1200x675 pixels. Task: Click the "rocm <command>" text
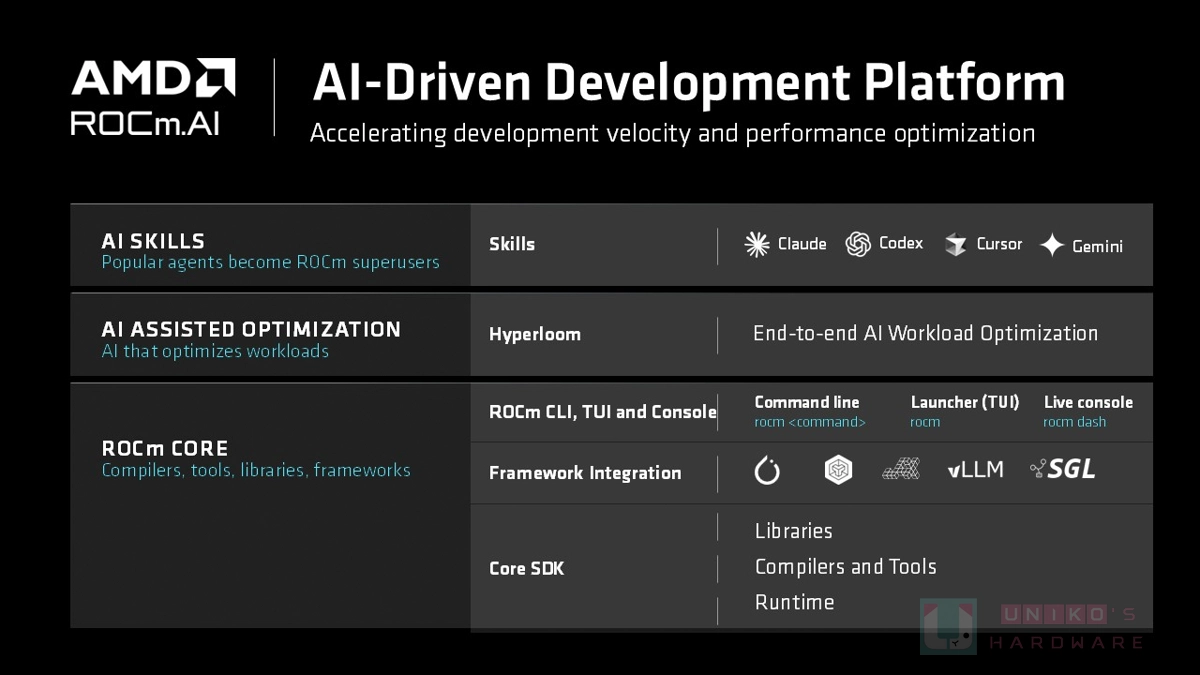click(x=810, y=423)
